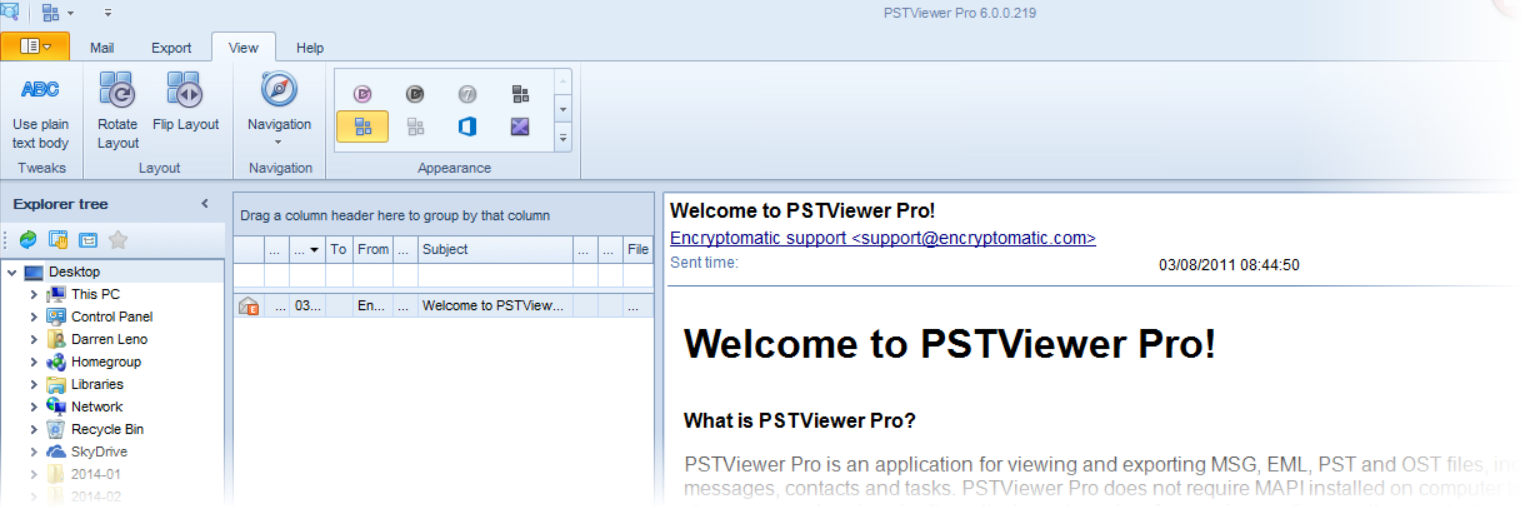
Task: Apply the purple Visual Studio theme
Action: pos(520,127)
